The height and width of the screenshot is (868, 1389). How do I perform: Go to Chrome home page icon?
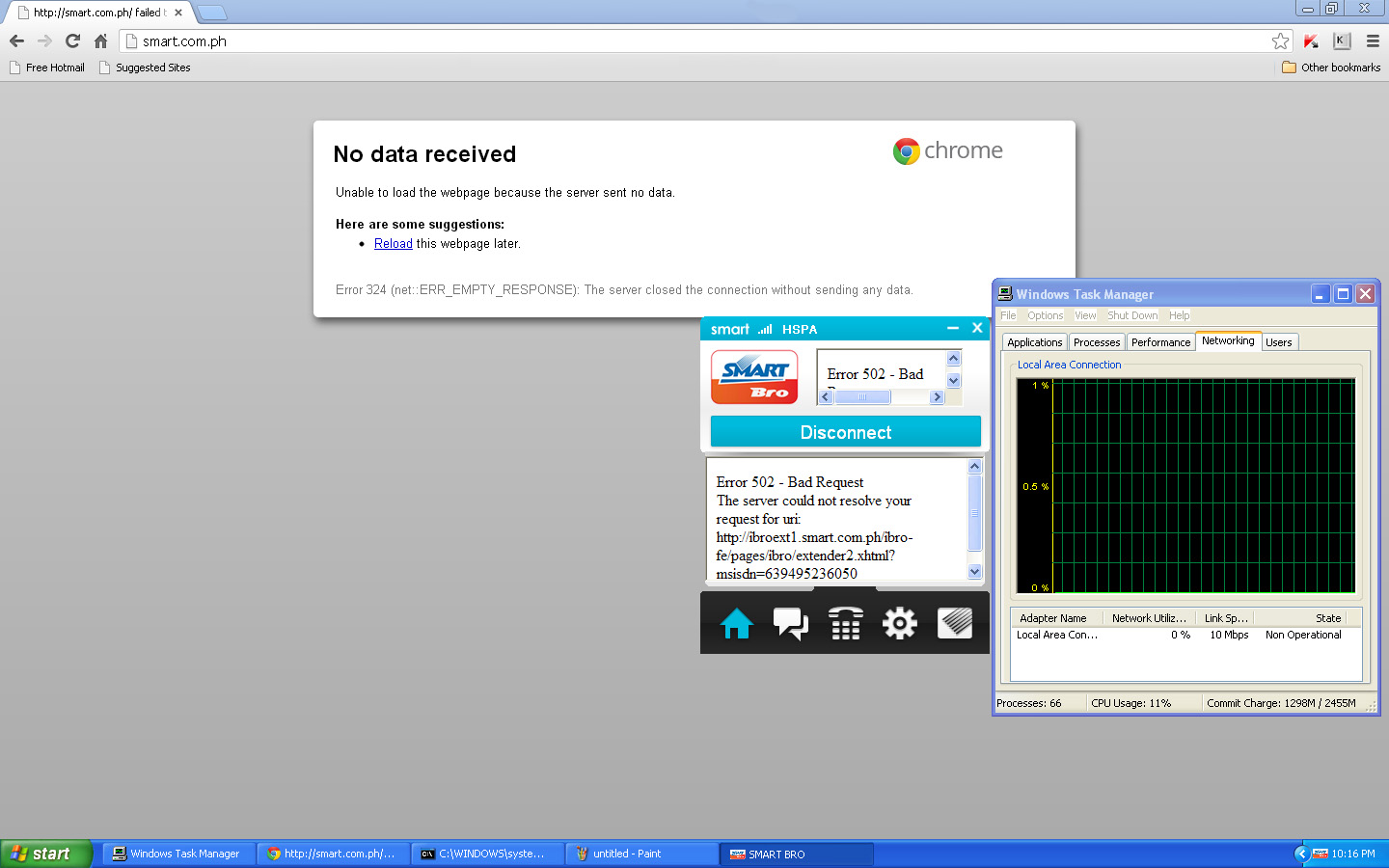100,41
